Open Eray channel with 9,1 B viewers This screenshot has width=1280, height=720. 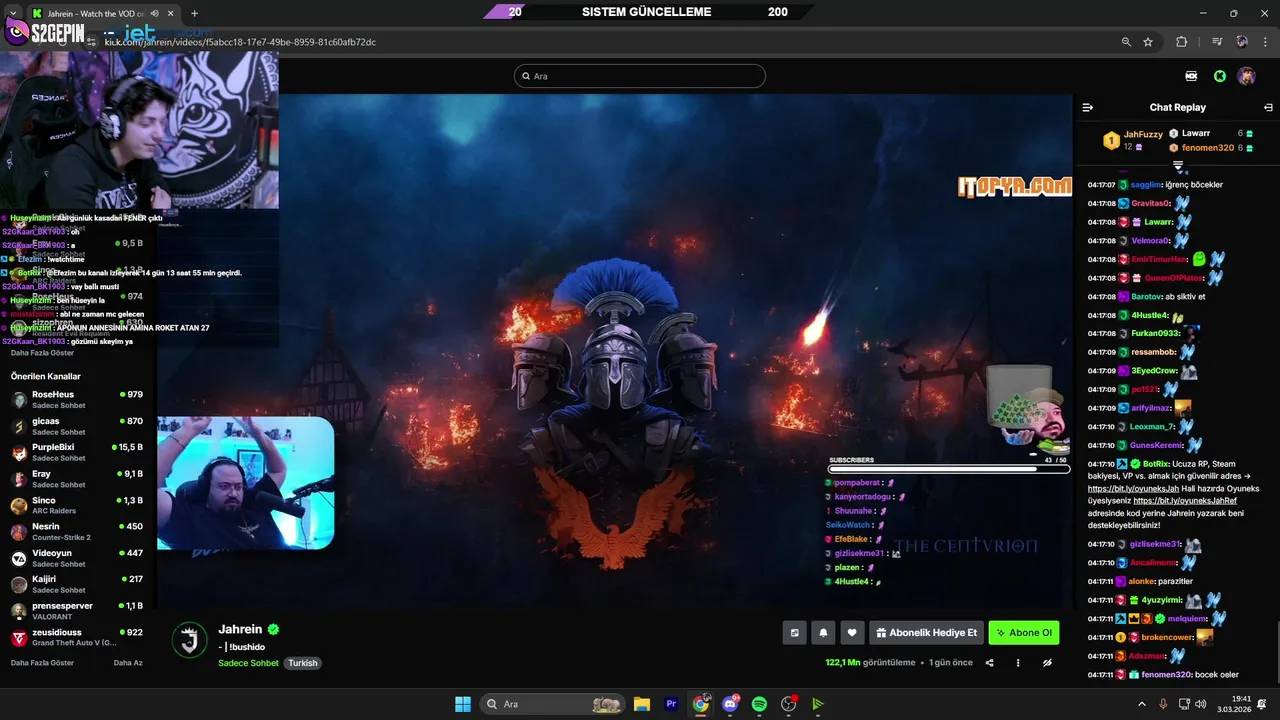tap(78, 479)
